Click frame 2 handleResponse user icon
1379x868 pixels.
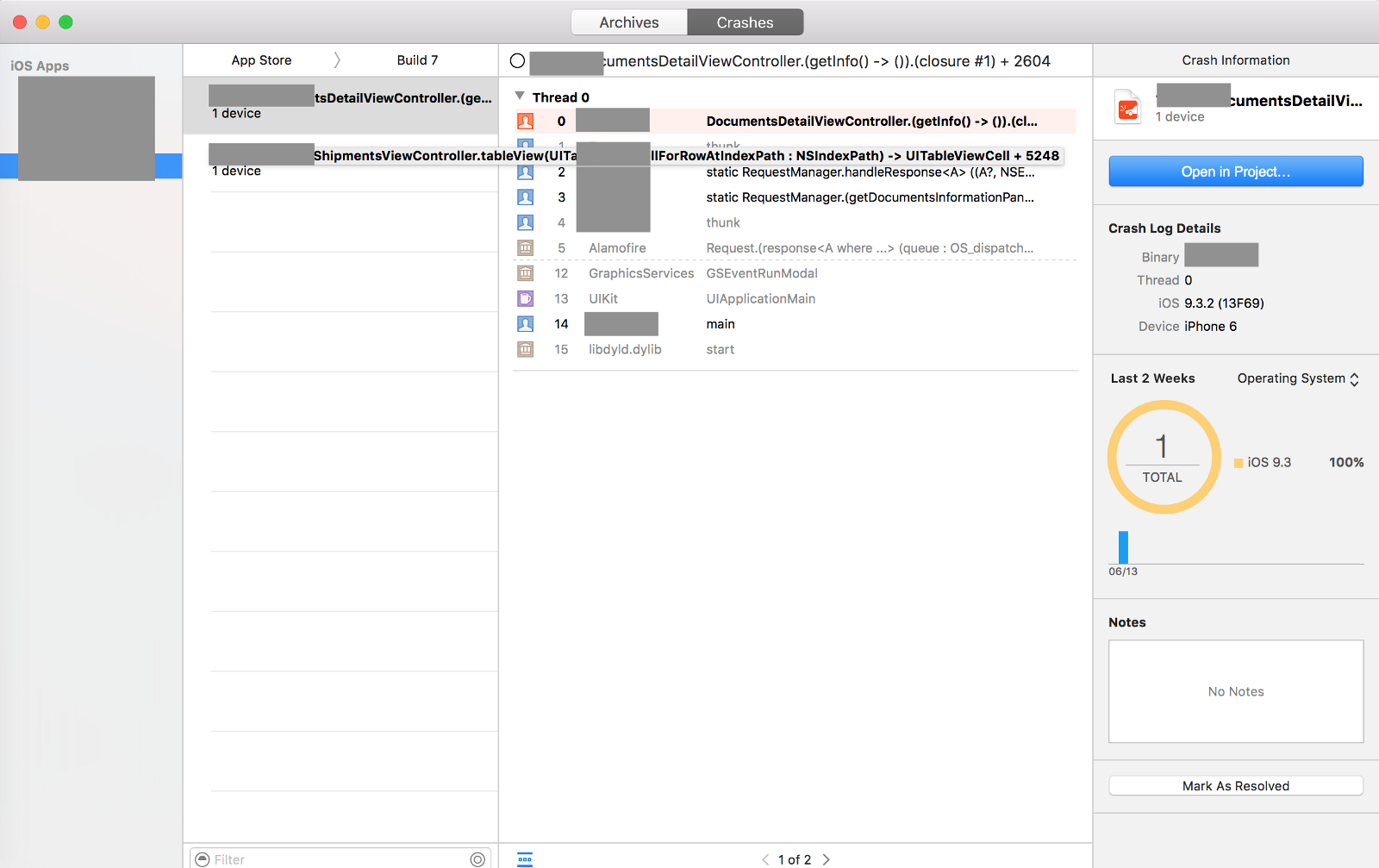(x=525, y=172)
